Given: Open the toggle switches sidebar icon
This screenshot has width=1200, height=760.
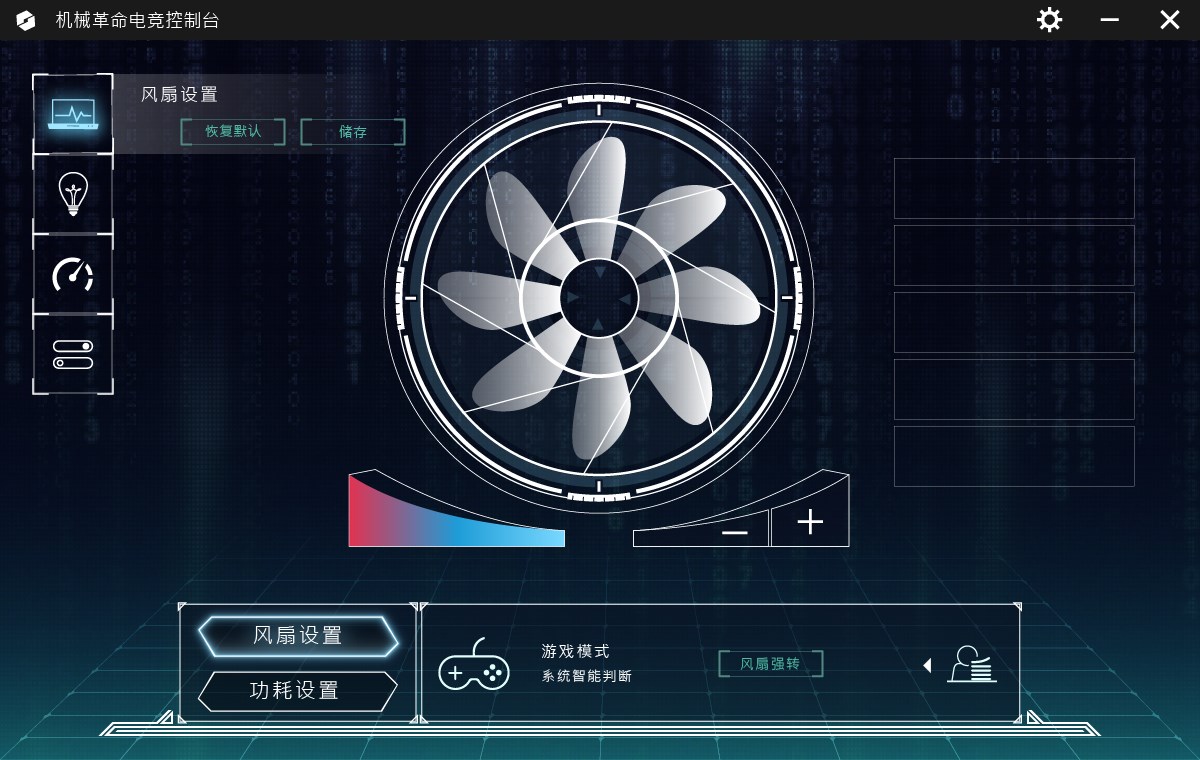Looking at the screenshot, I should [73, 354].
